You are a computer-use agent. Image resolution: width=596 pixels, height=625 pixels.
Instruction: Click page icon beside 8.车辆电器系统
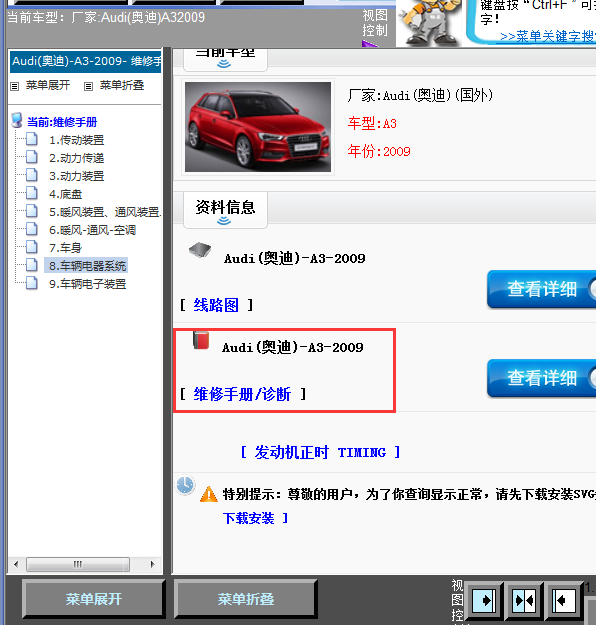tap(31, 265)
